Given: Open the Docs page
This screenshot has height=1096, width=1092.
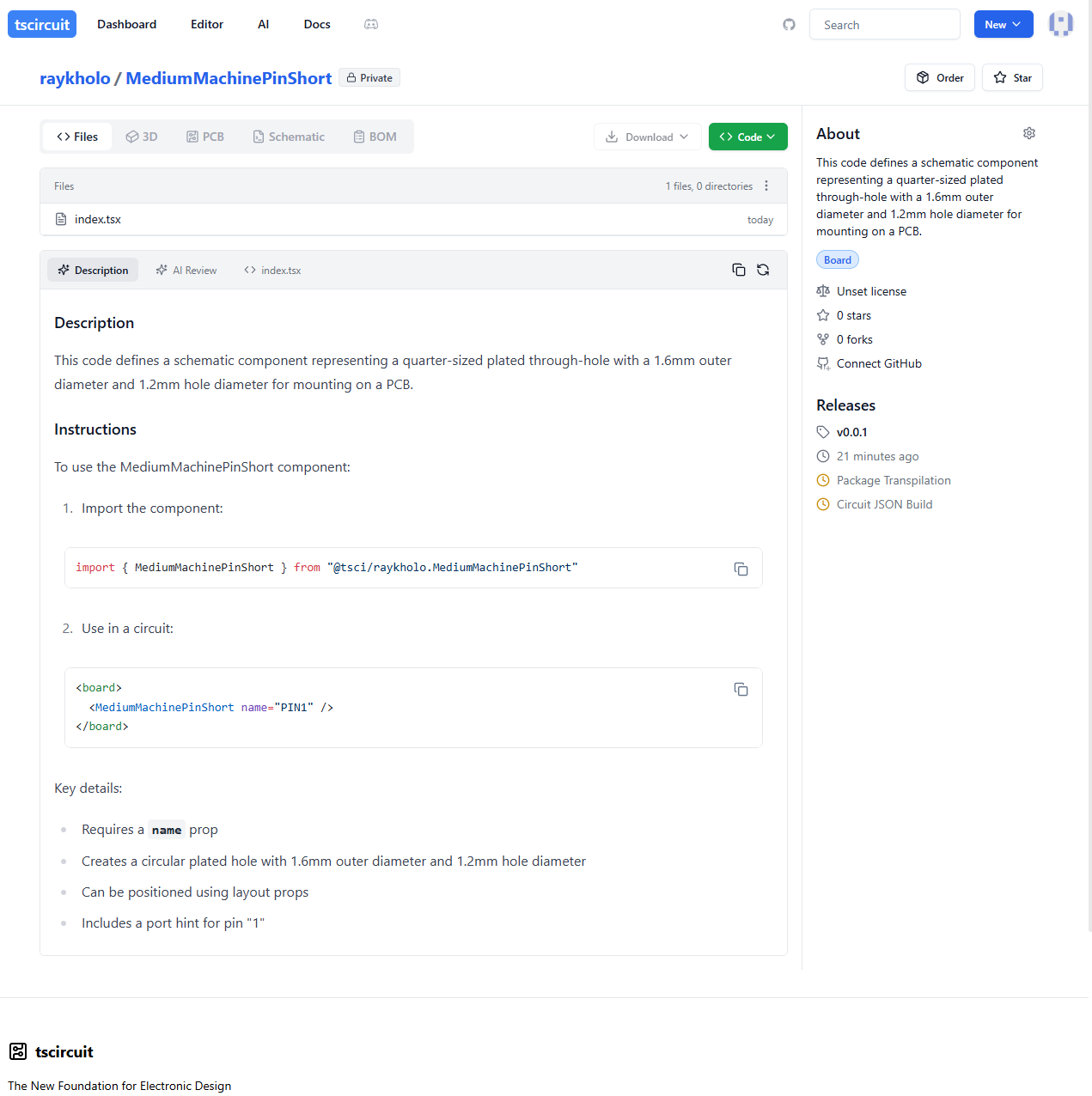Looking at the screenshot, I should [x=317, y=24].
